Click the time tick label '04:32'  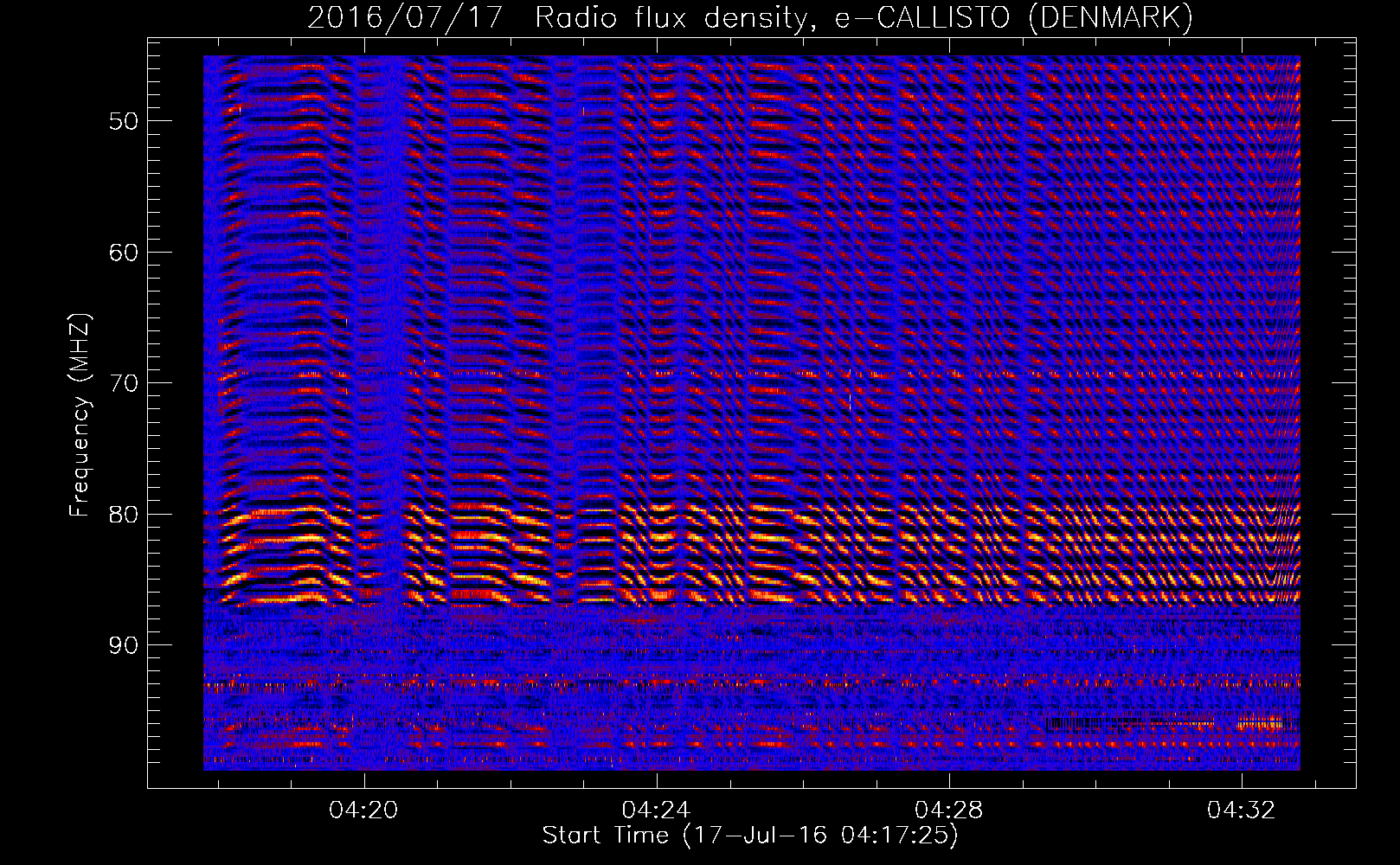point(1242,810)
